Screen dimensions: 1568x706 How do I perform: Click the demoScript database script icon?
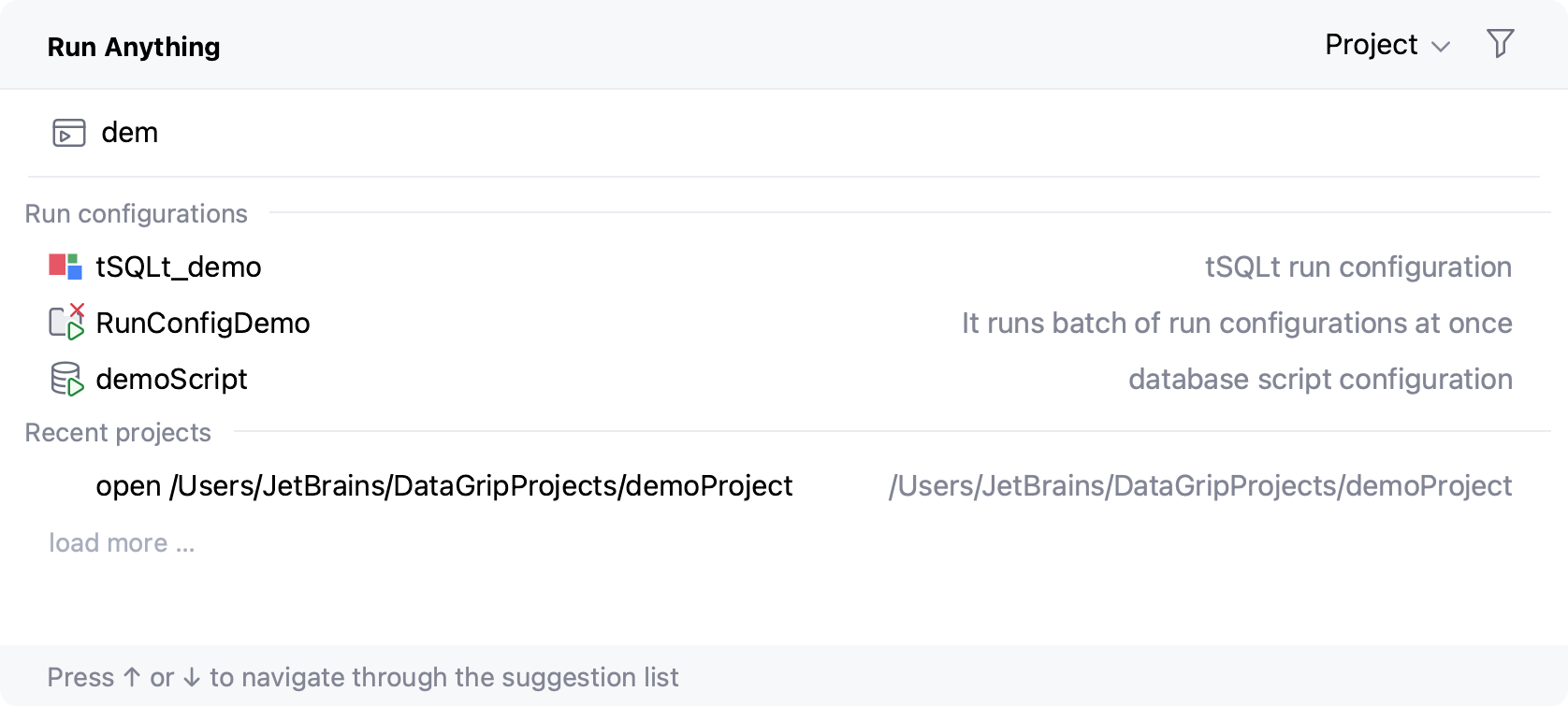[66, 379]
